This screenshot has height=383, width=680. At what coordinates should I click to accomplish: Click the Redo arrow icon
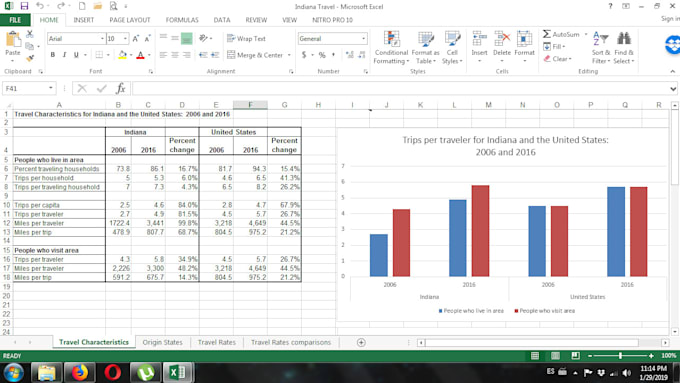61,6
